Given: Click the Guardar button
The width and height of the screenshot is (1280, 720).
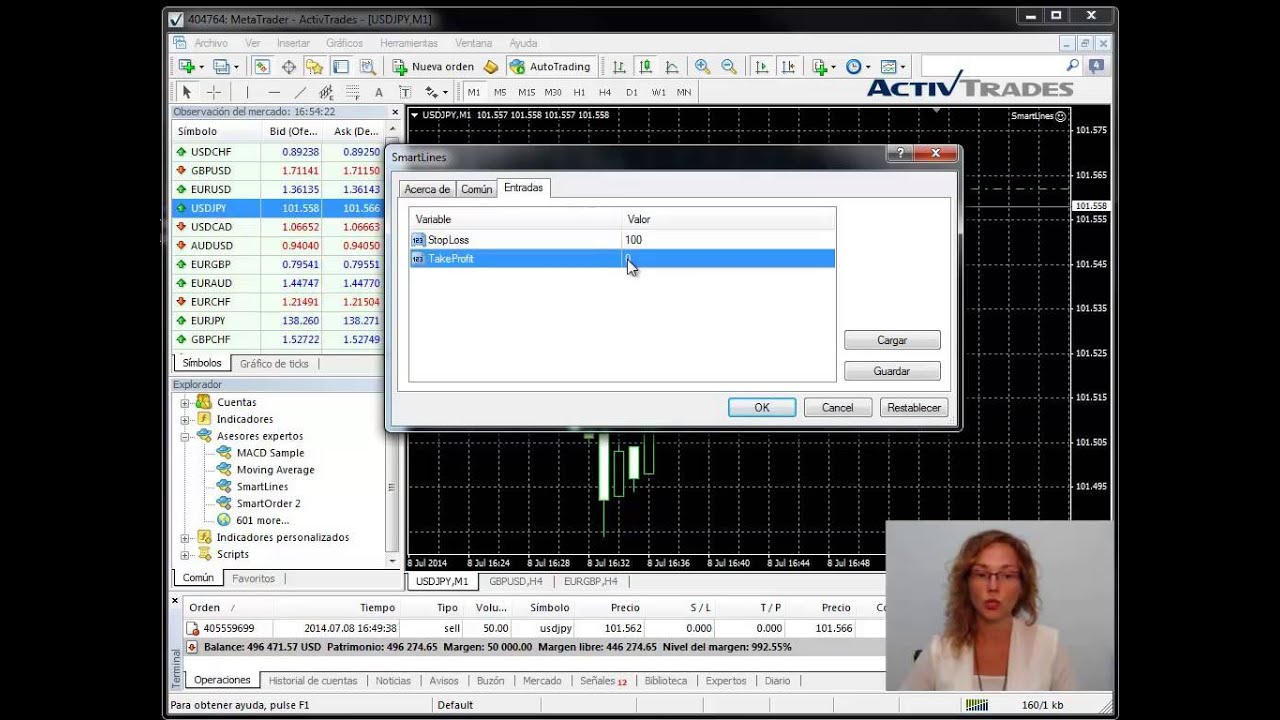Looking at the screenshot, I should click(892, 371).
